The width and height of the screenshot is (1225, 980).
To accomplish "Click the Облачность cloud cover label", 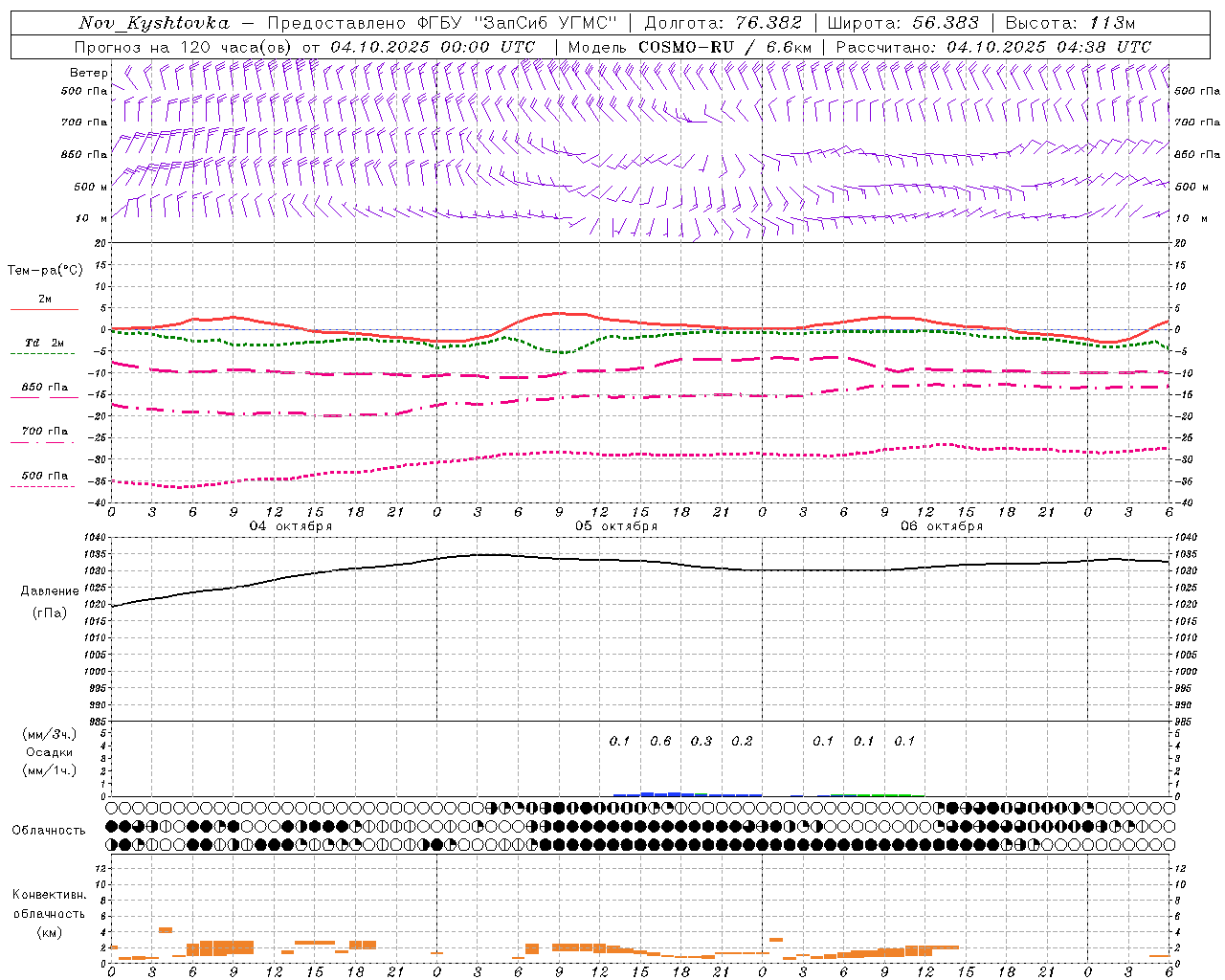I will click(x=49, y=830).
